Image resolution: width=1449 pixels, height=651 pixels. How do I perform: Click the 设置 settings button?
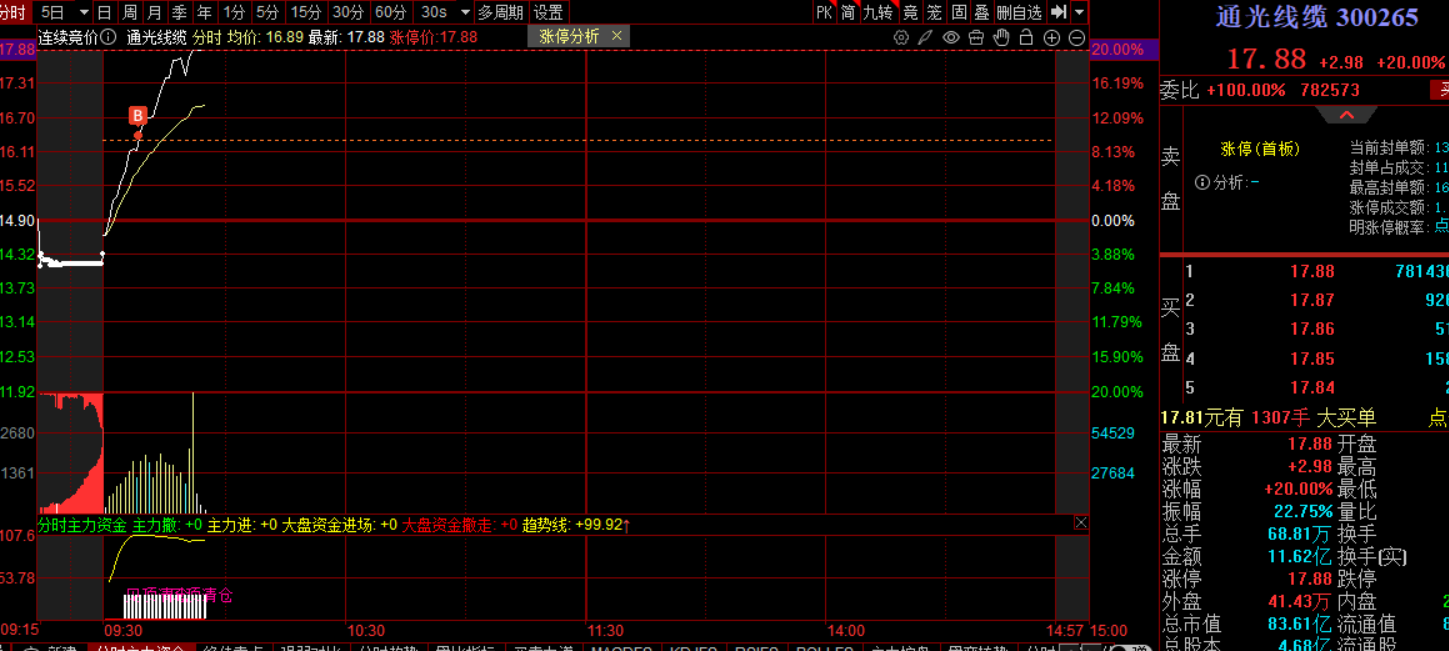tap(548, 12)
